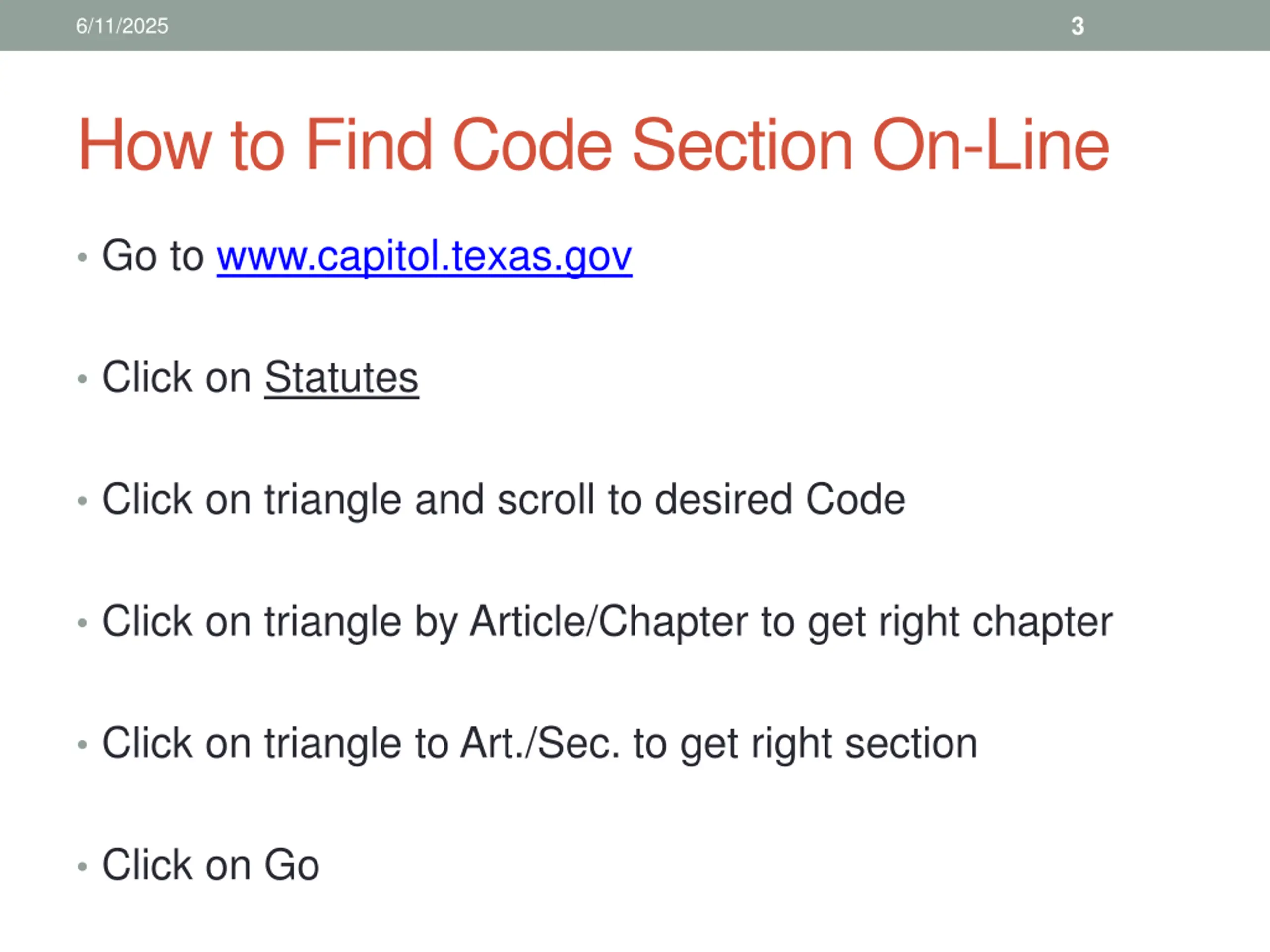1270x952 pixels.
Task: Click the underlined Statutes text
Action: click(342, 378)
